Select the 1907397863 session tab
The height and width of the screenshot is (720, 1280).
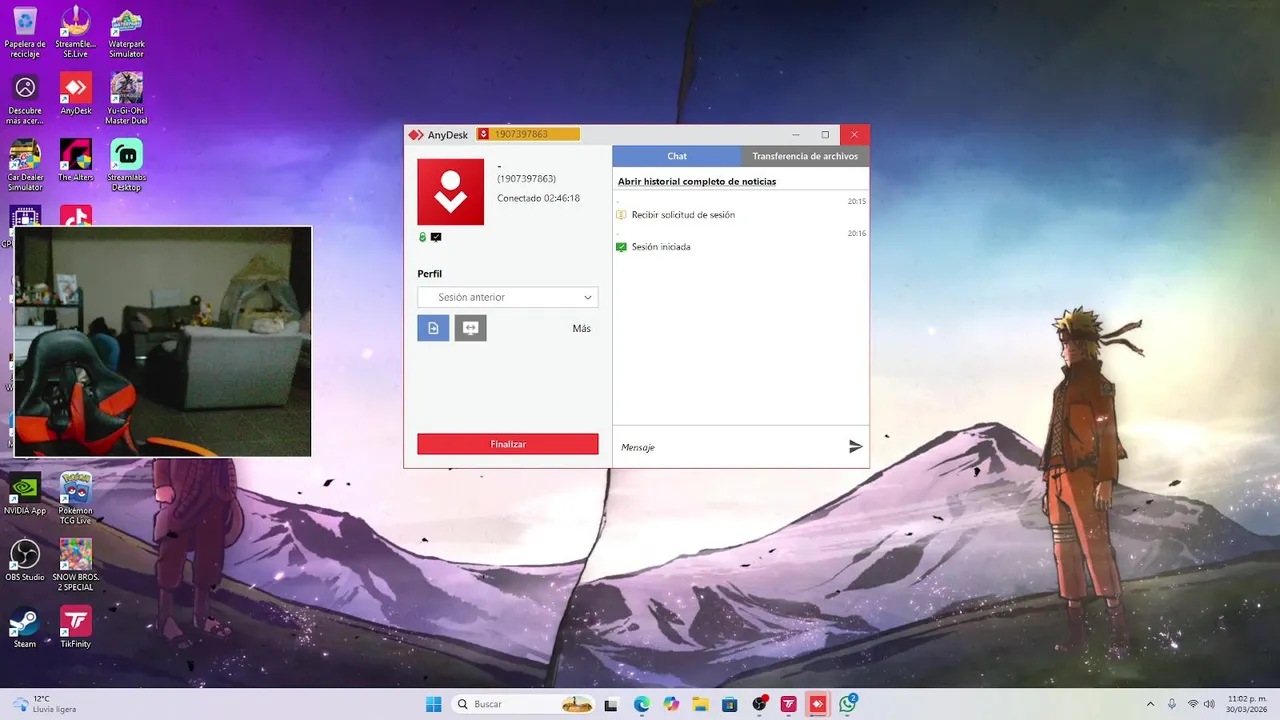pos(528,134)
